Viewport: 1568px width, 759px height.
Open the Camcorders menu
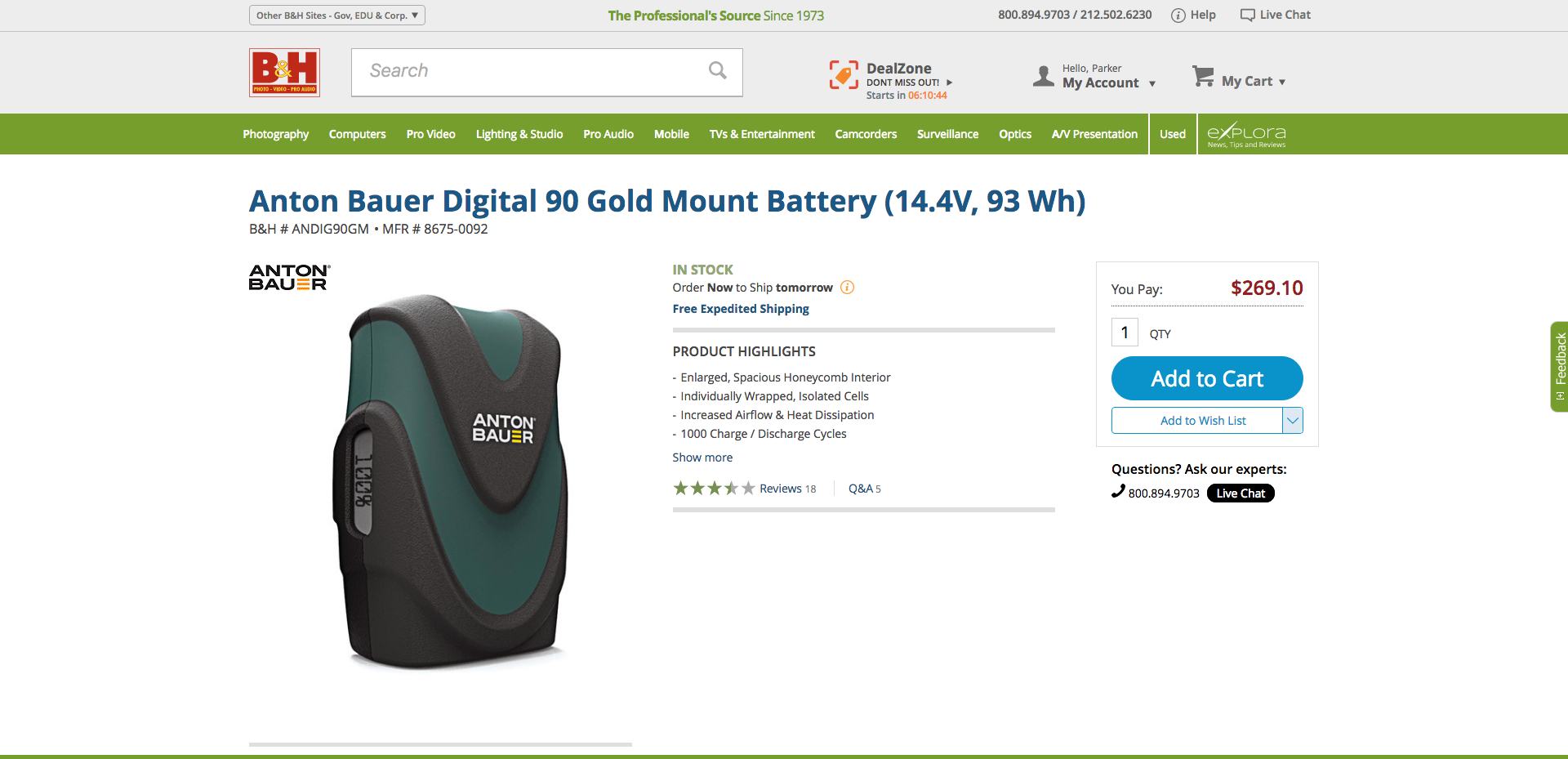(x=866, y=134)
